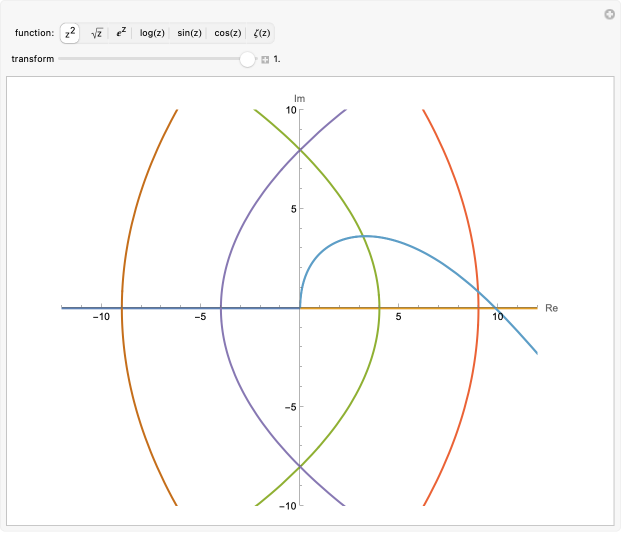
Task: Select the log(z) function button
Action: coord(152,33)
